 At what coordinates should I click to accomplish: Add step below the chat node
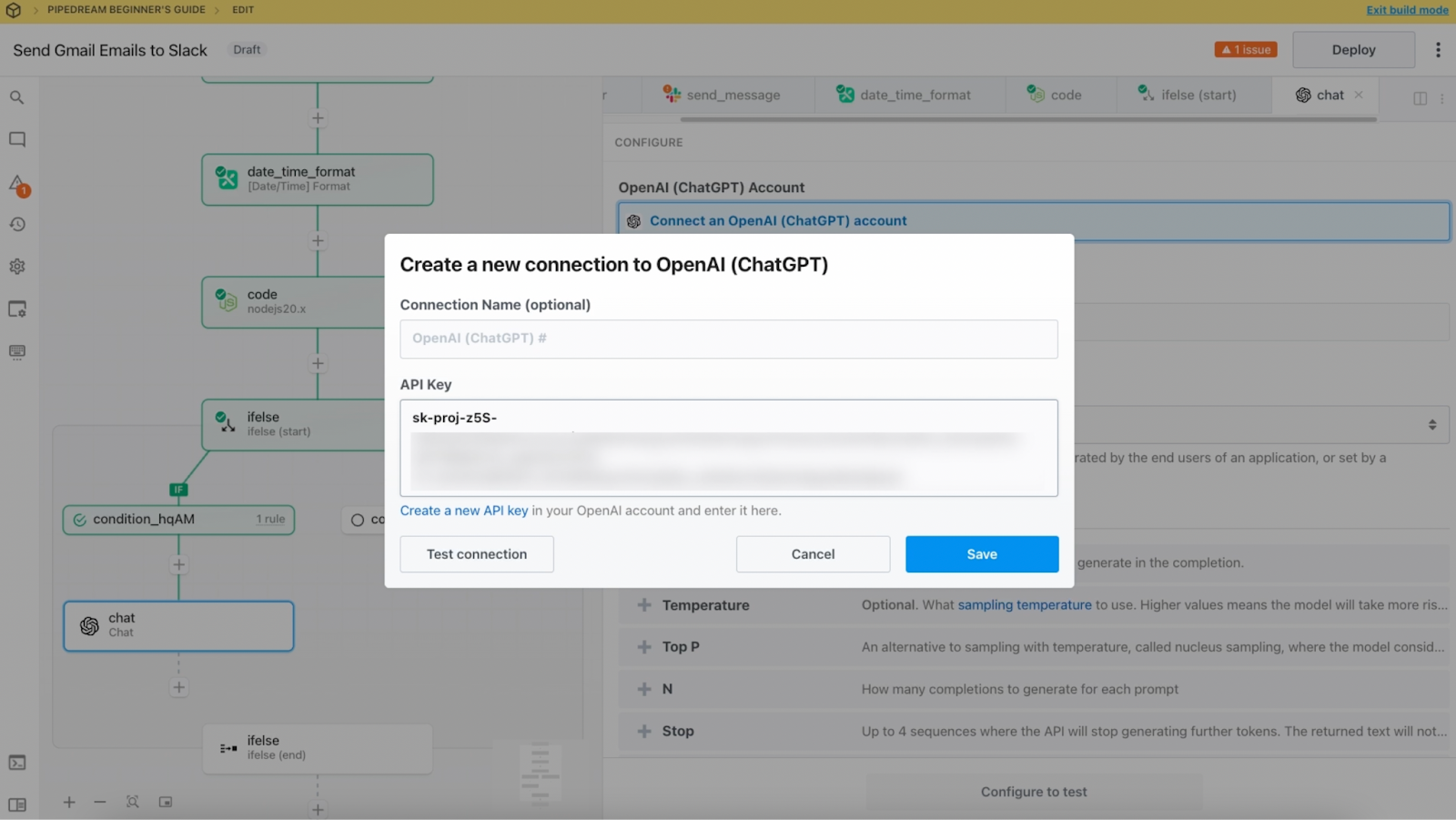coord(178,688)
